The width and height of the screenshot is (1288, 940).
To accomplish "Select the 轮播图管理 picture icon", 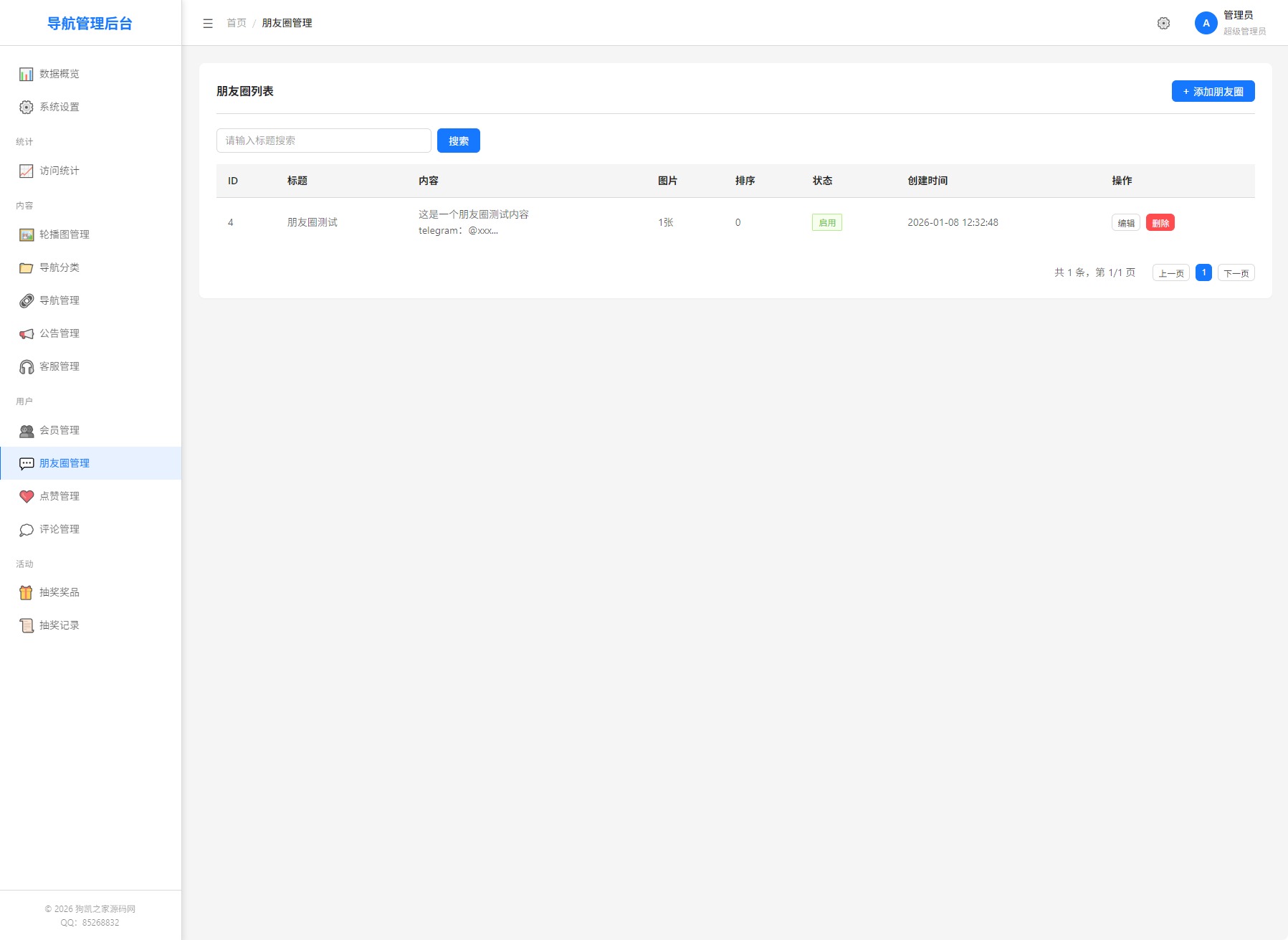I will pyautogui.click(x=27, y=234).
